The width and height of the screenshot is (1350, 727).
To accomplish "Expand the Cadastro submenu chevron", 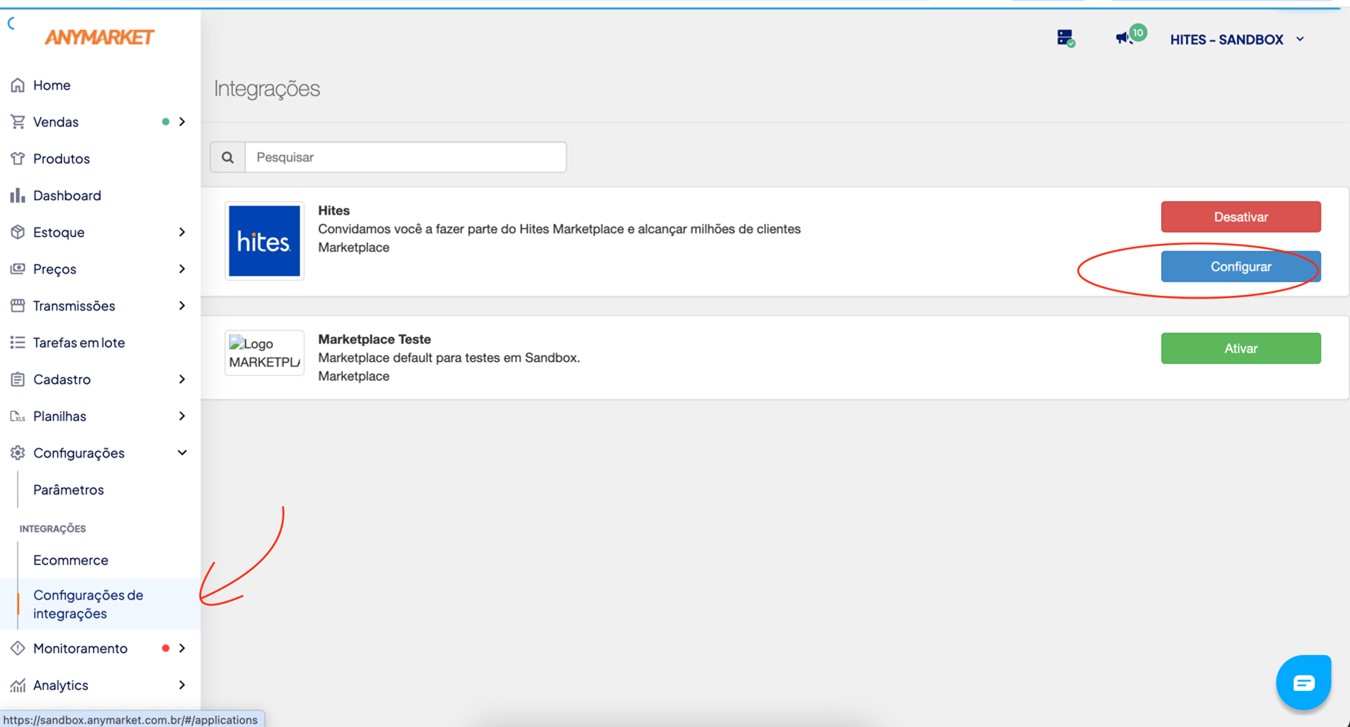I will tap(182, 379).
